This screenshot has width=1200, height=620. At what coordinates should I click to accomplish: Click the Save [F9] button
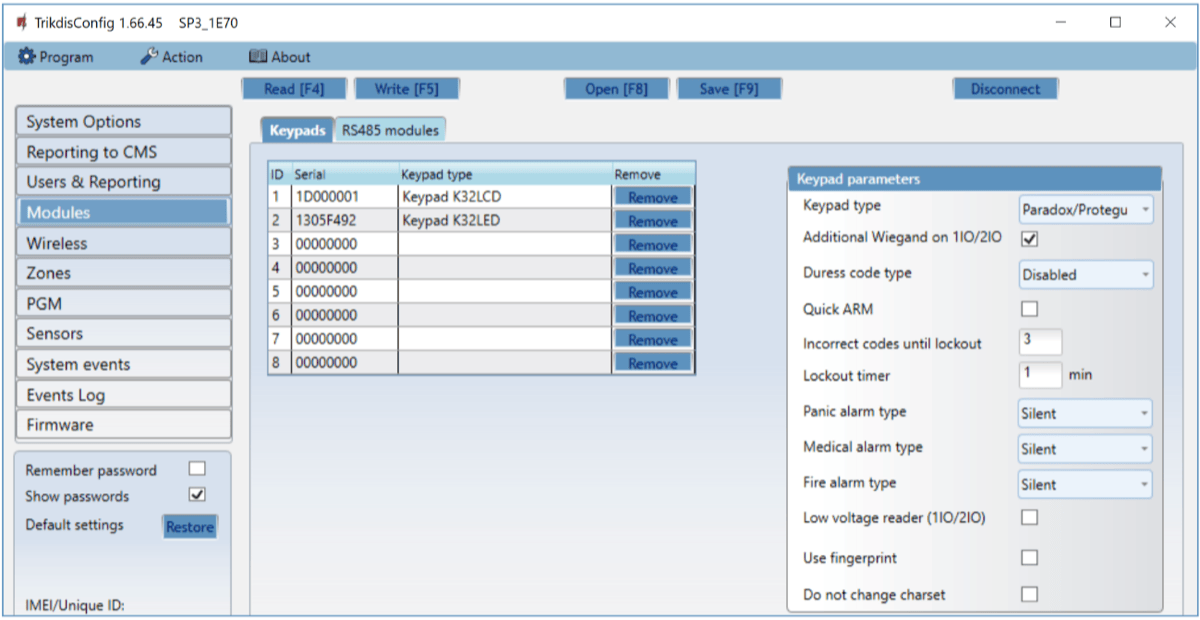click(729, 89)
